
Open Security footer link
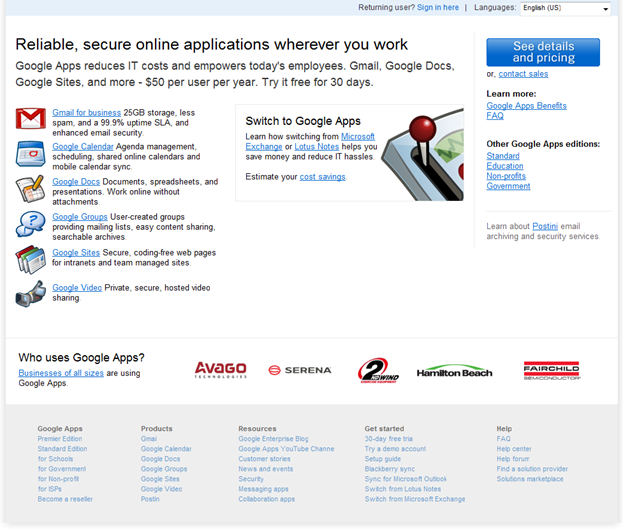251,479
